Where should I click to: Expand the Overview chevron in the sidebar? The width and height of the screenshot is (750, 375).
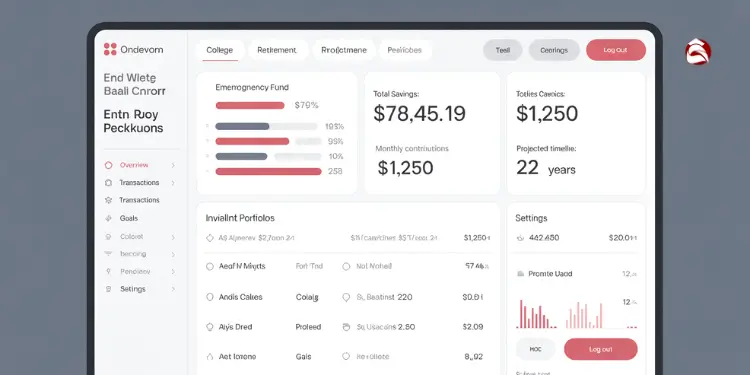173,165
